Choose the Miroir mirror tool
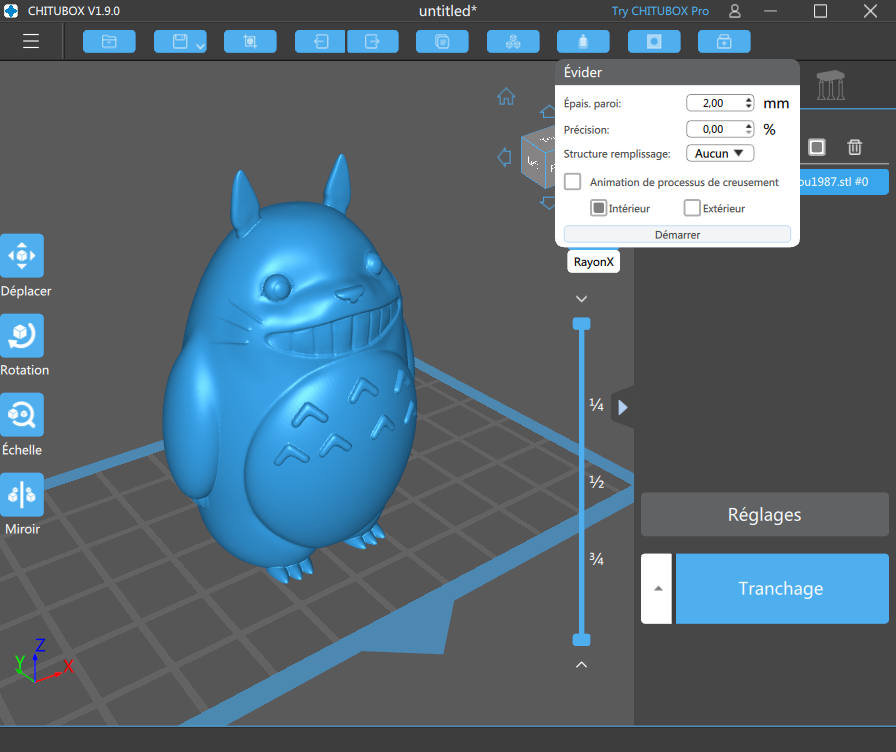This screenshot has height=752, width=896. (22, 494)
